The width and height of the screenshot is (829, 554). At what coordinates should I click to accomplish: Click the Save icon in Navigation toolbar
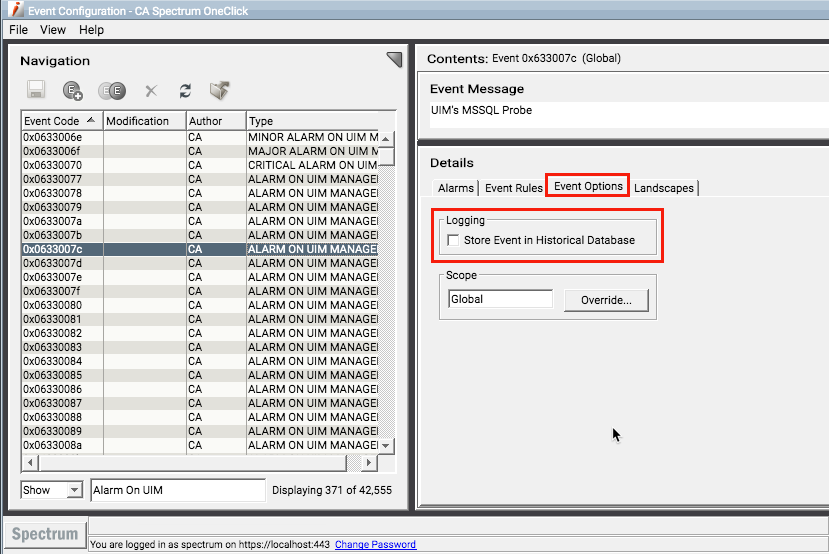(37, 91)
